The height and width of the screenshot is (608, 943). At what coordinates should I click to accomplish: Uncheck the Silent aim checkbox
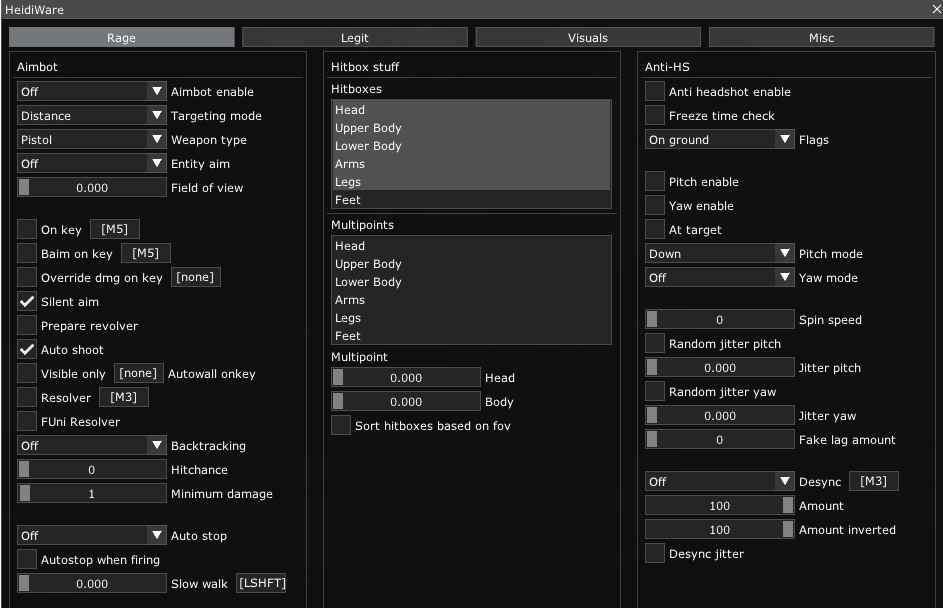click(x=26, y=301)
